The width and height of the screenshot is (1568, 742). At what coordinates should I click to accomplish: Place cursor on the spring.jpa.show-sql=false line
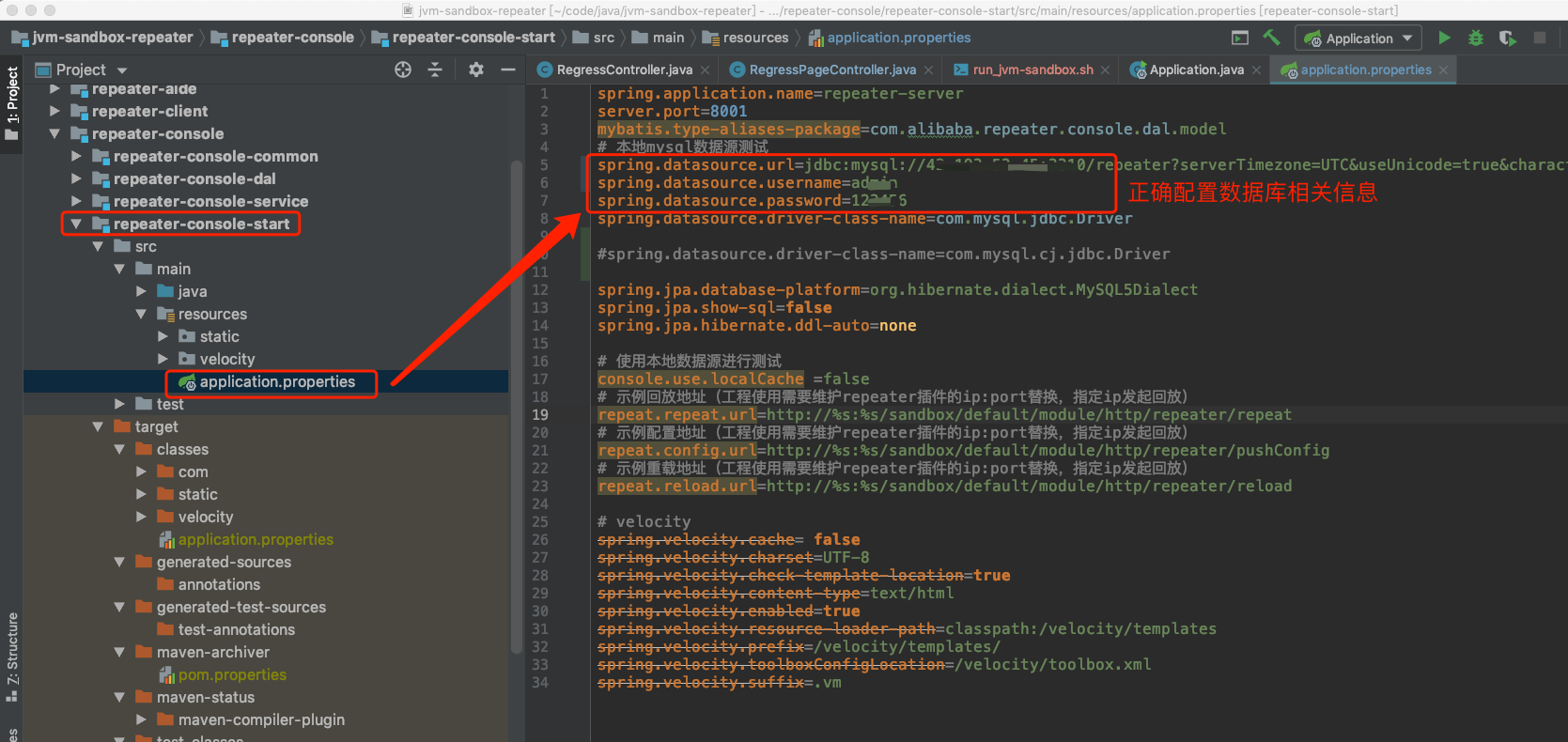715,307
